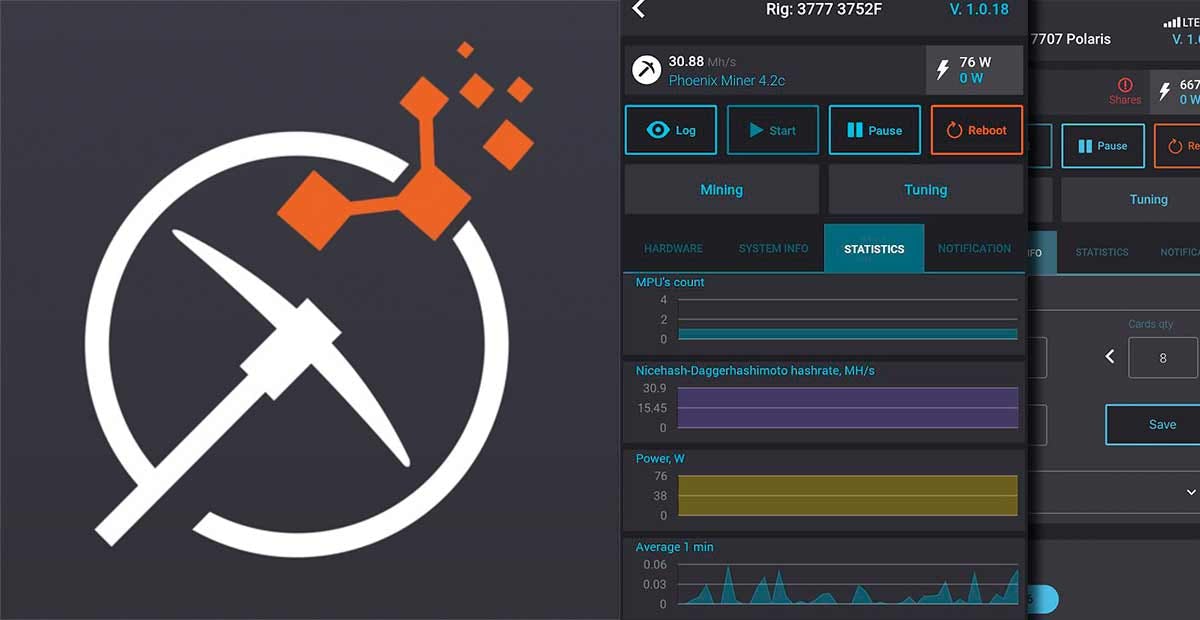Click the Average 1 min spike graph
Viewport: 1200px width, 620px height.
(x=848, y=585)
